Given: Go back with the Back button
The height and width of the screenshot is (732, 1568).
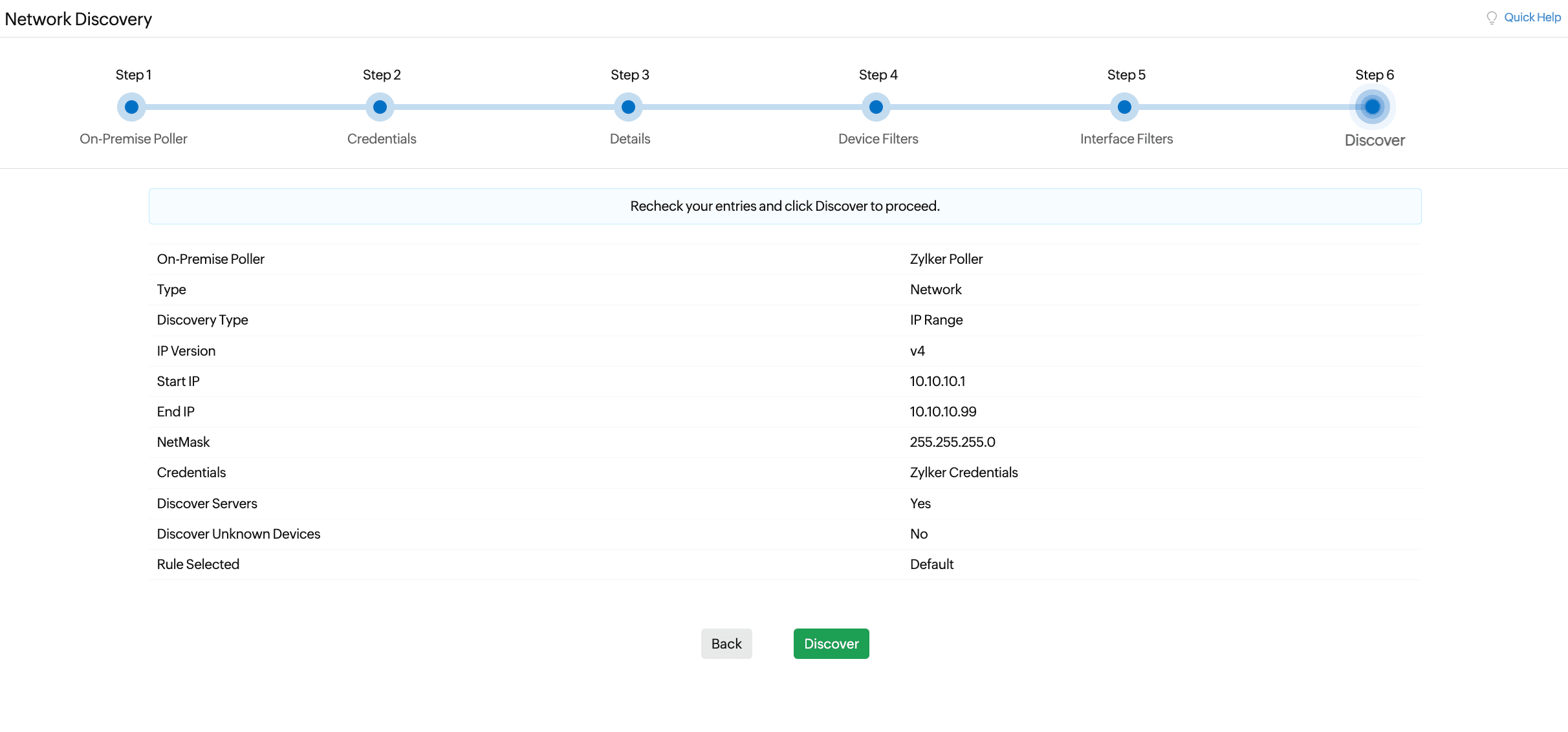Looking at the screenshot, I should tap(726, 643).
